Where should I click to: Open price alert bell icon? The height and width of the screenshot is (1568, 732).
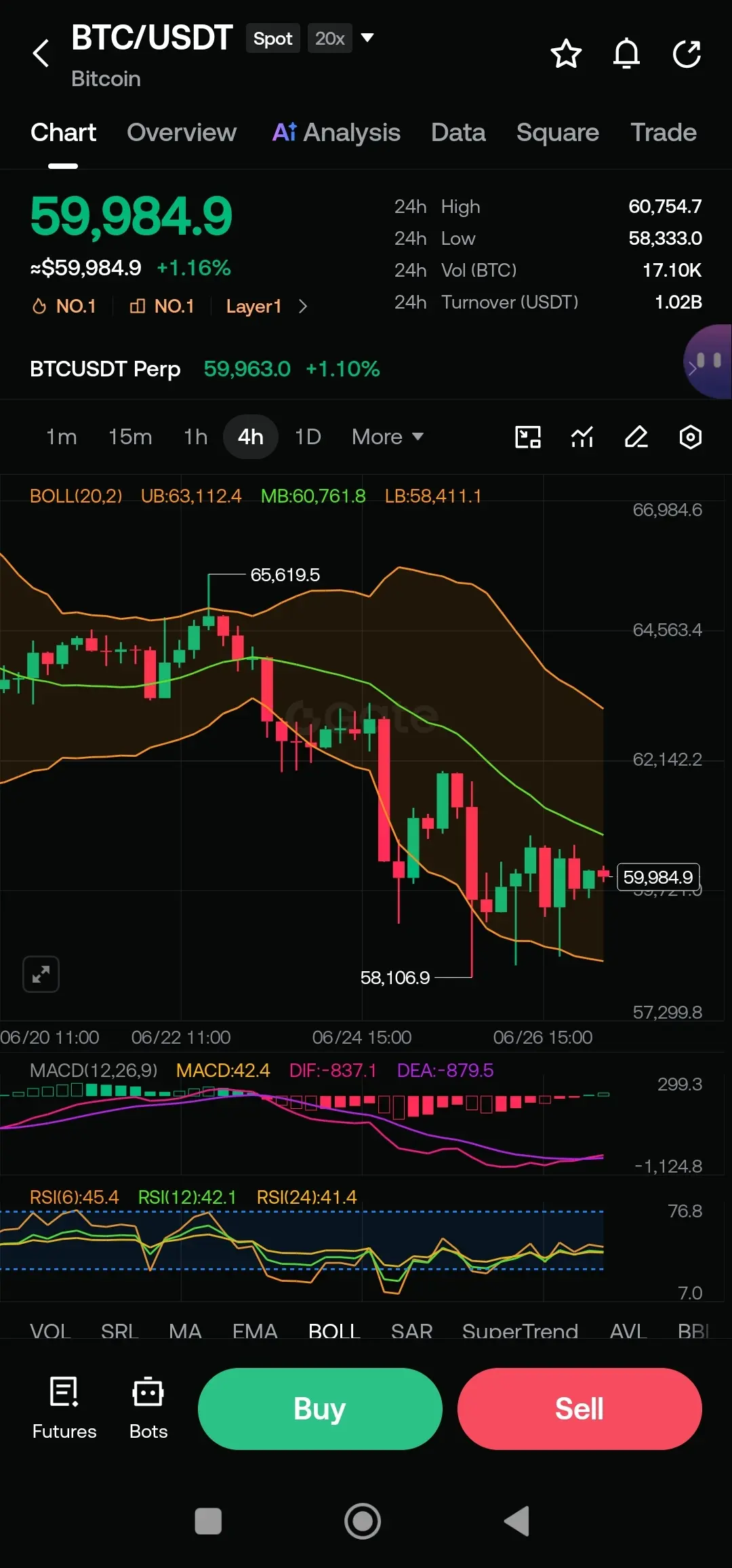coord(626,54)
